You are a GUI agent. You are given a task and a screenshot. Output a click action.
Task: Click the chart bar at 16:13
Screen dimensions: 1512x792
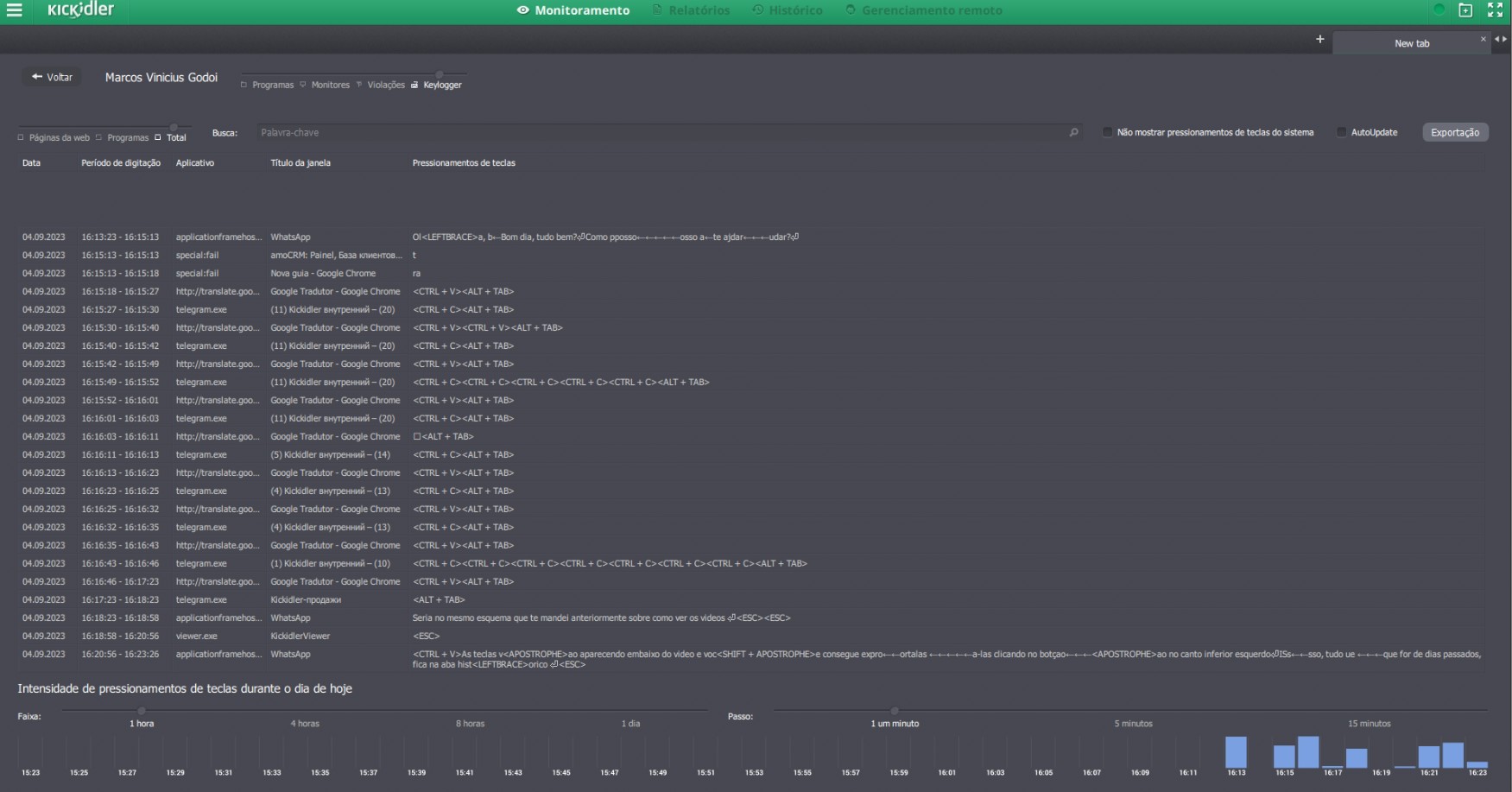(1237, 752)
